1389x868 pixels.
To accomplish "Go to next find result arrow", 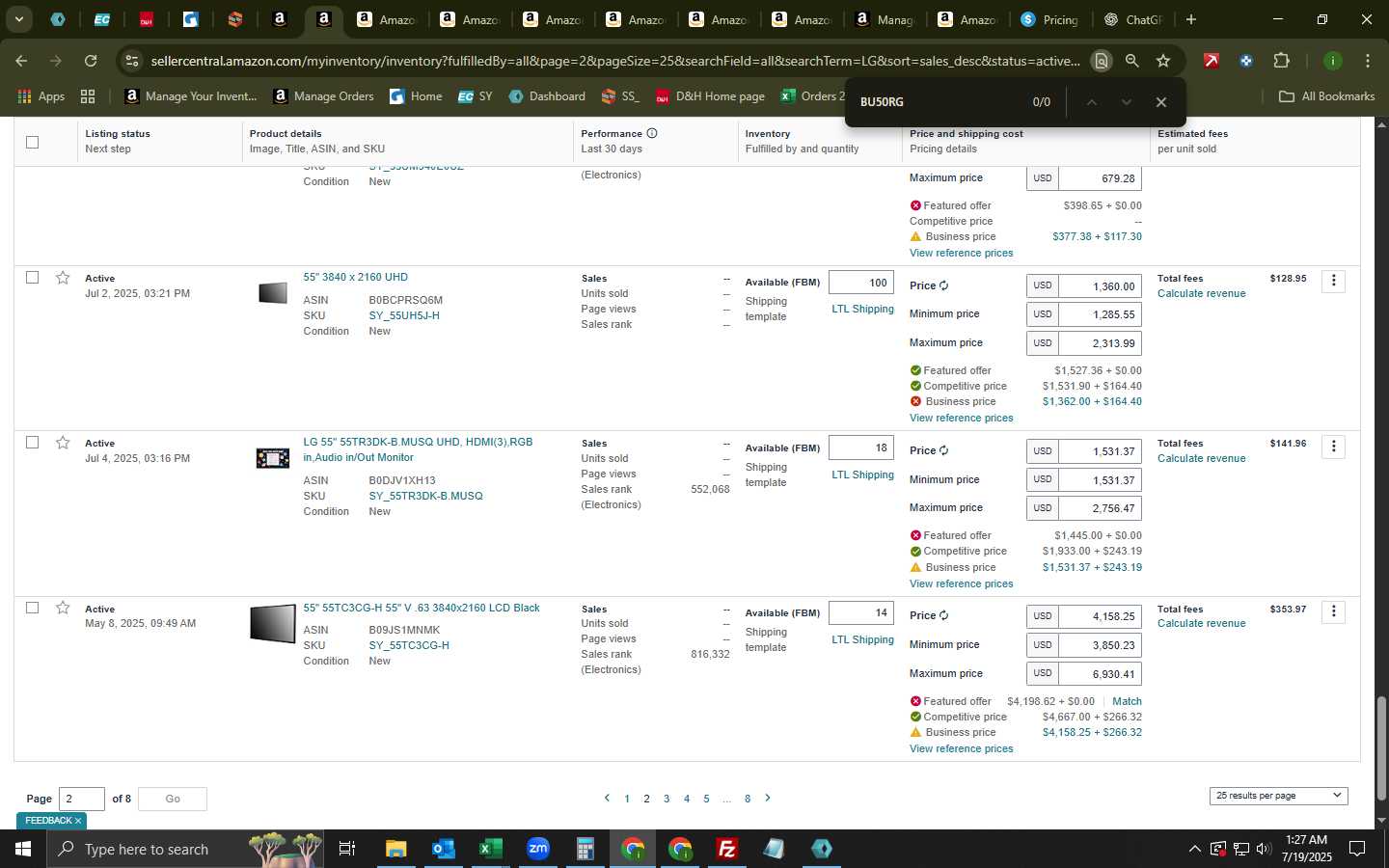I will [x=1126, y=102].
